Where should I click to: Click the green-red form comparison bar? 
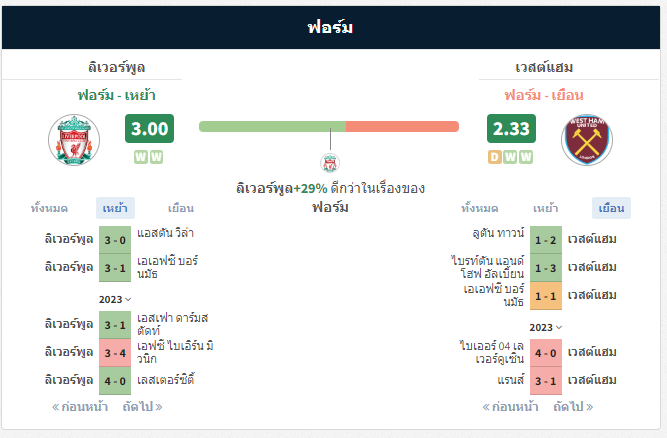(329, 126)
